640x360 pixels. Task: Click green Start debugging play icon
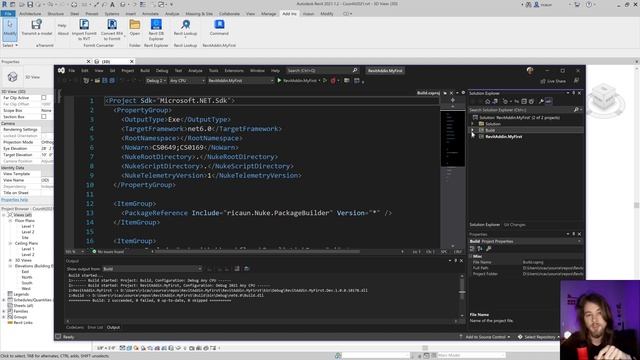coord(279,80)
